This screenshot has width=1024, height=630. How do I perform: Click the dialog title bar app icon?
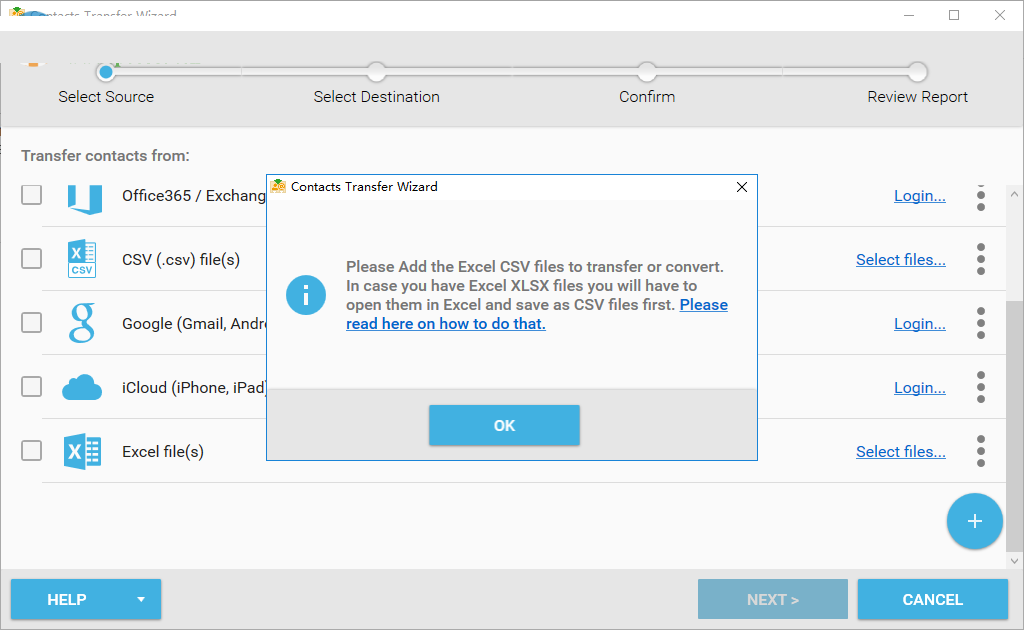278,187
